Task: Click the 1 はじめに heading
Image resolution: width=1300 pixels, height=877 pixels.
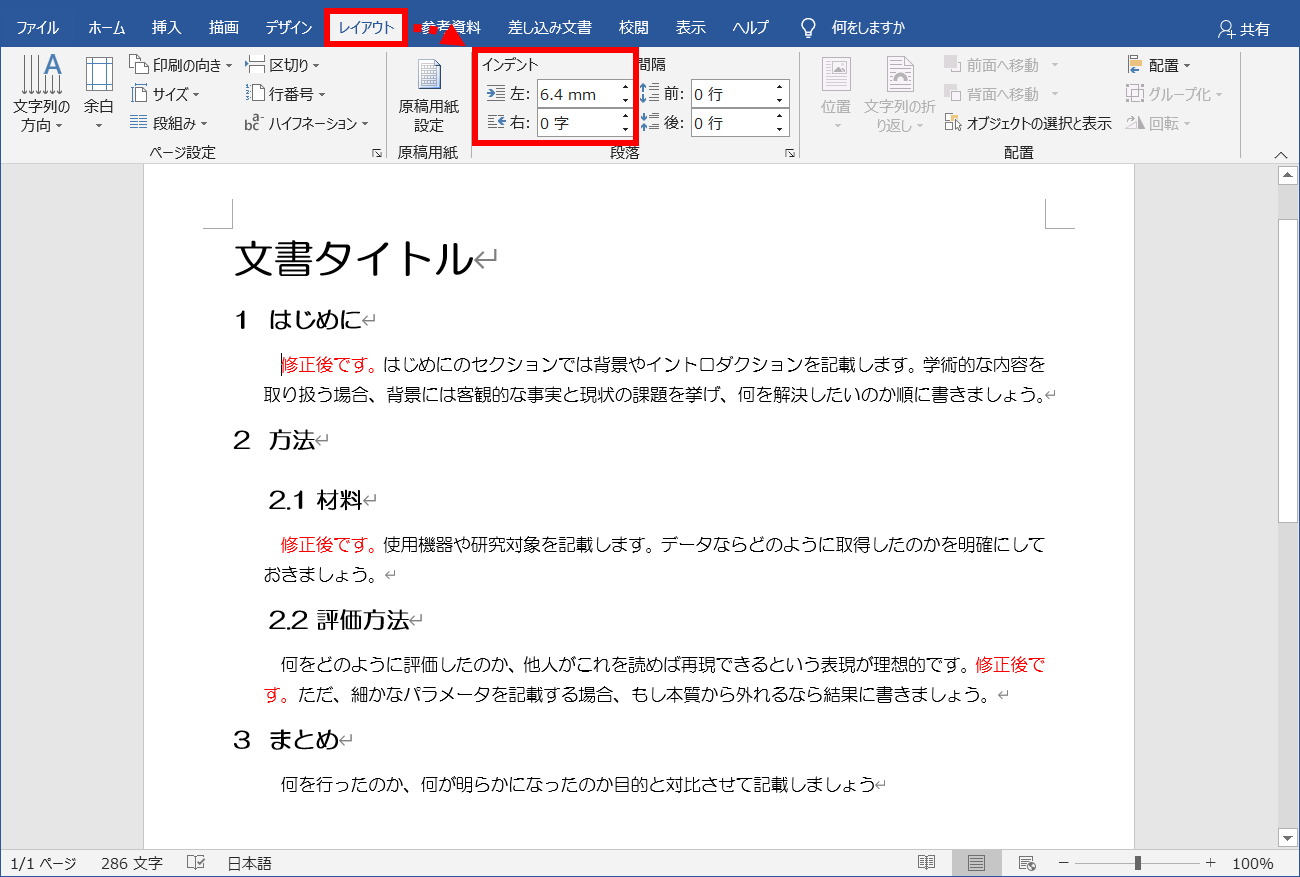Action: click(x=297, y=320)
